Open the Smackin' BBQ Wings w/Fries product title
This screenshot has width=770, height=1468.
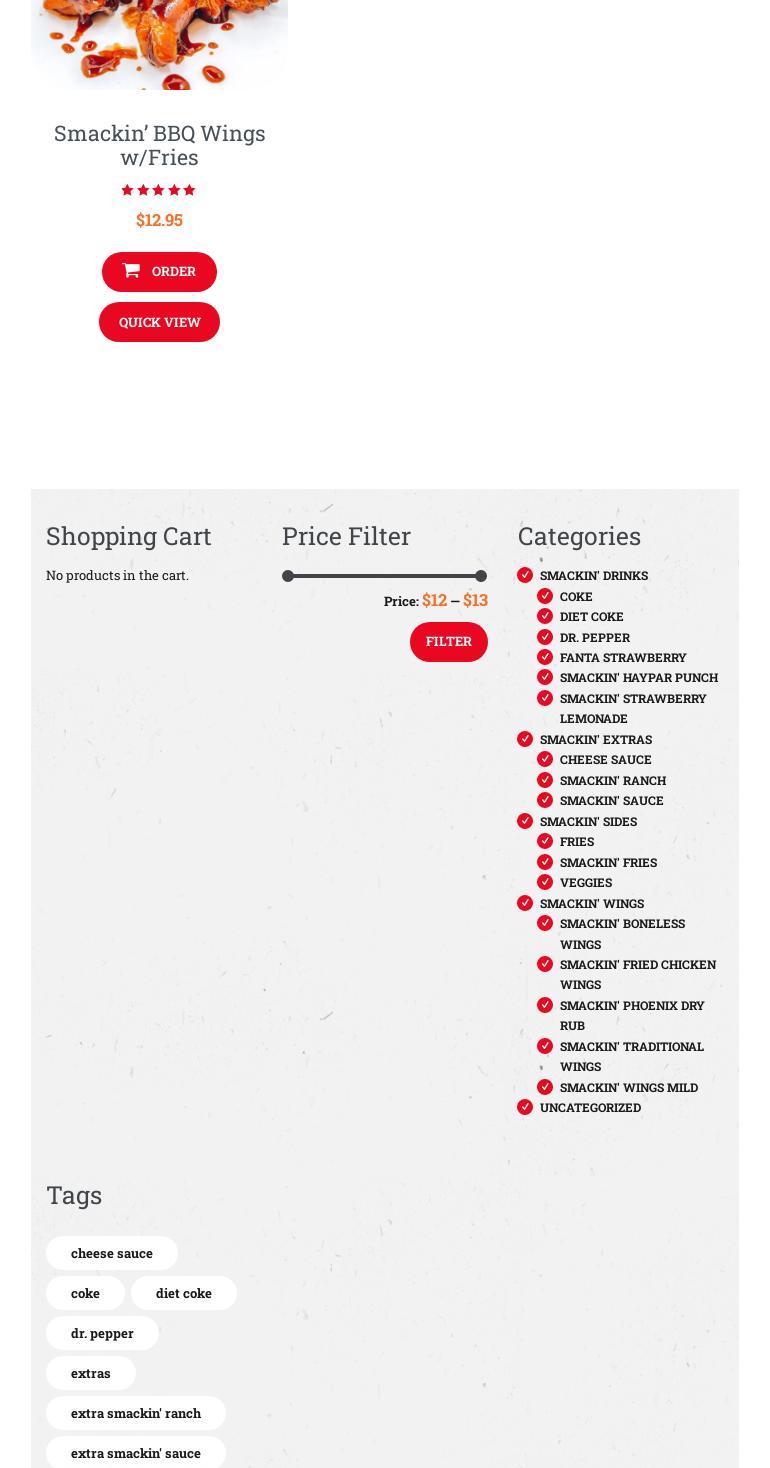[x=159, y=145]
